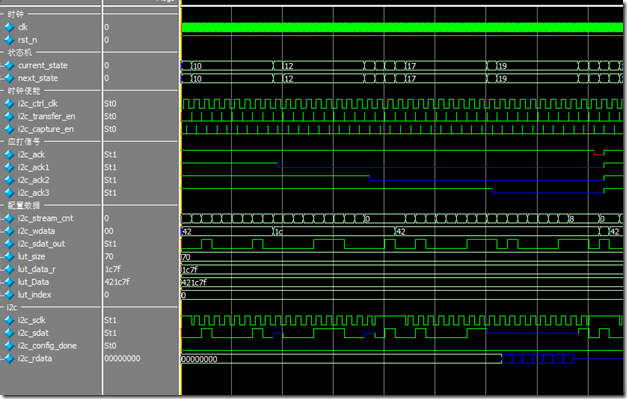The height and width of the screenshot is (399, 627).
Task: Select the i2c_ack signal diamond icon
Action: click(10, 154)
